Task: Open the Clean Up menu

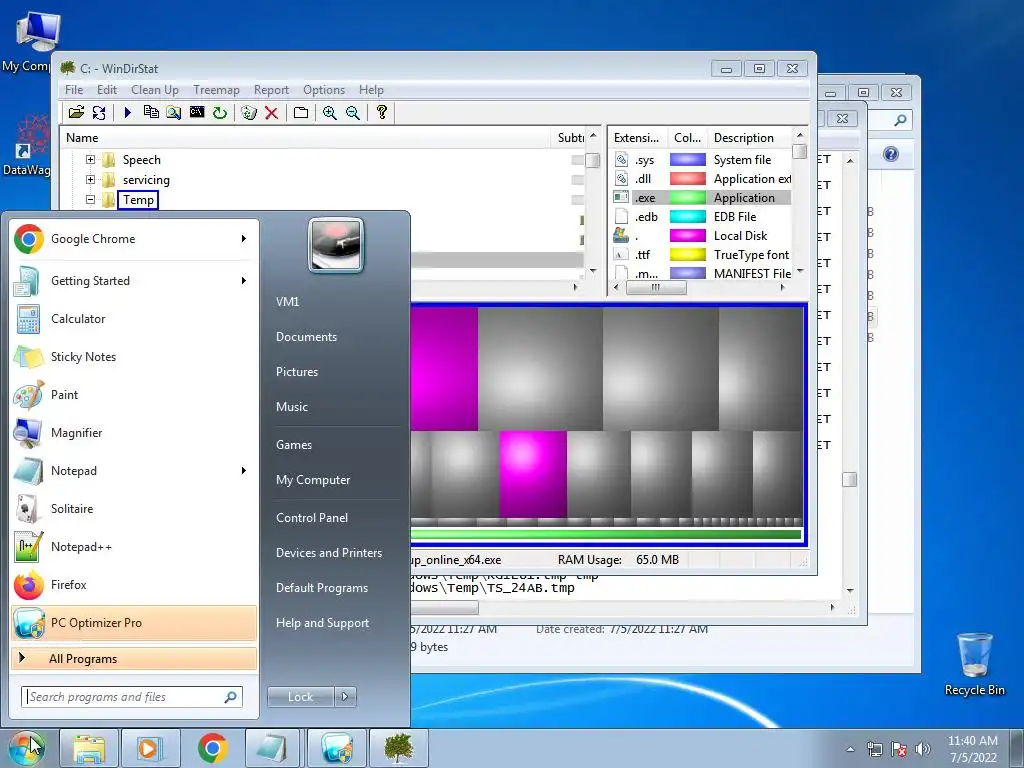Action: (155, 89)
